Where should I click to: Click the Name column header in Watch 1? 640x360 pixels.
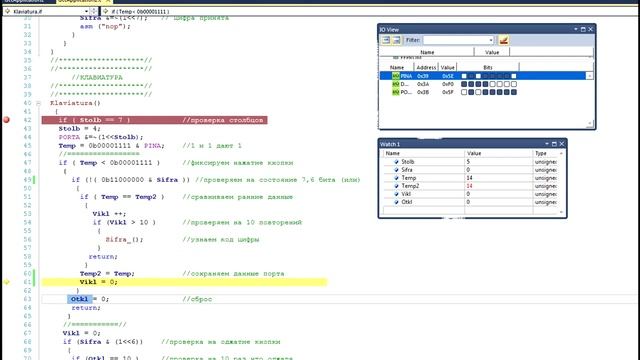click(424, 153)
